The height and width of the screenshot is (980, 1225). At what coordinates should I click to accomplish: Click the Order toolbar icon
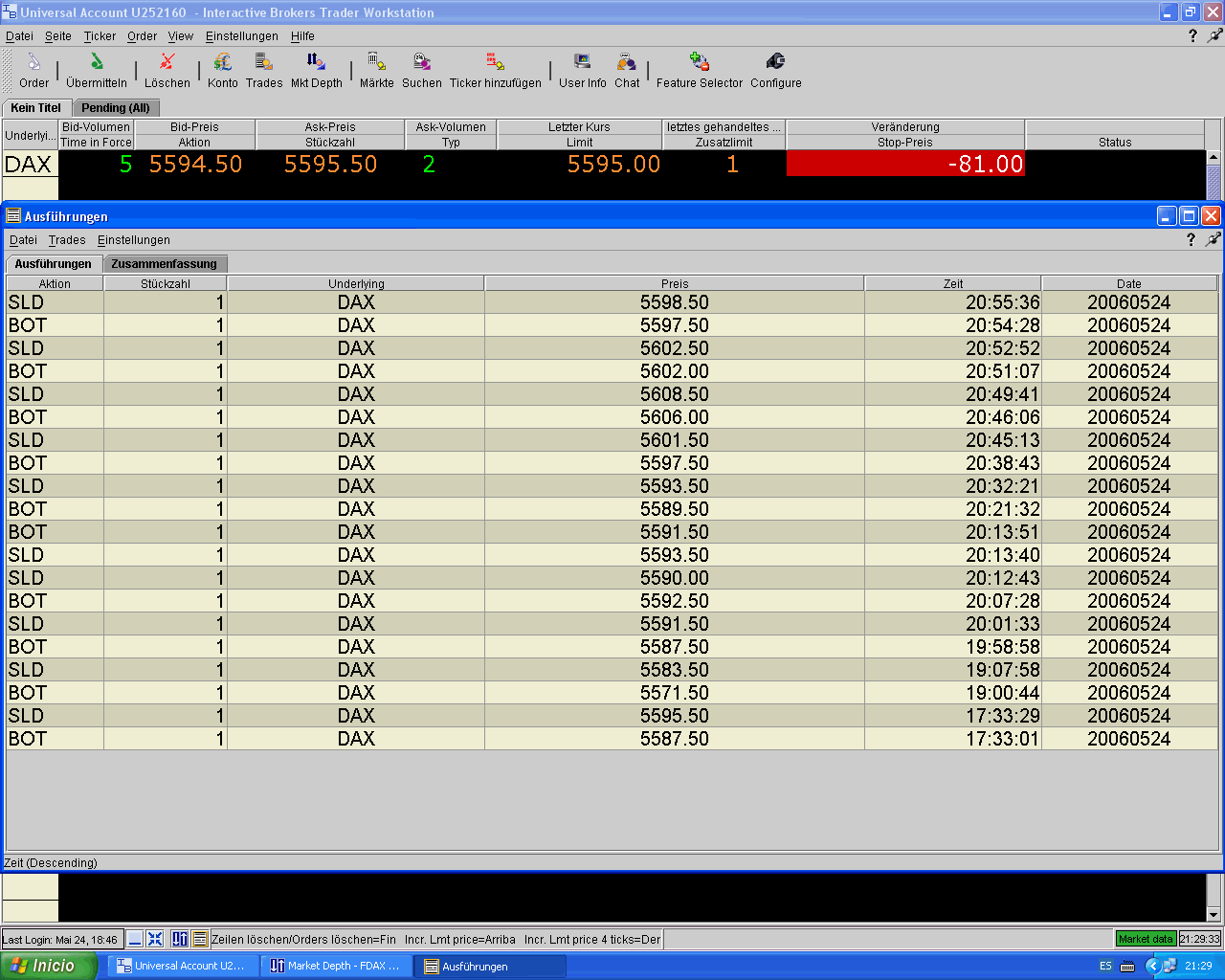tap(33, 63)
